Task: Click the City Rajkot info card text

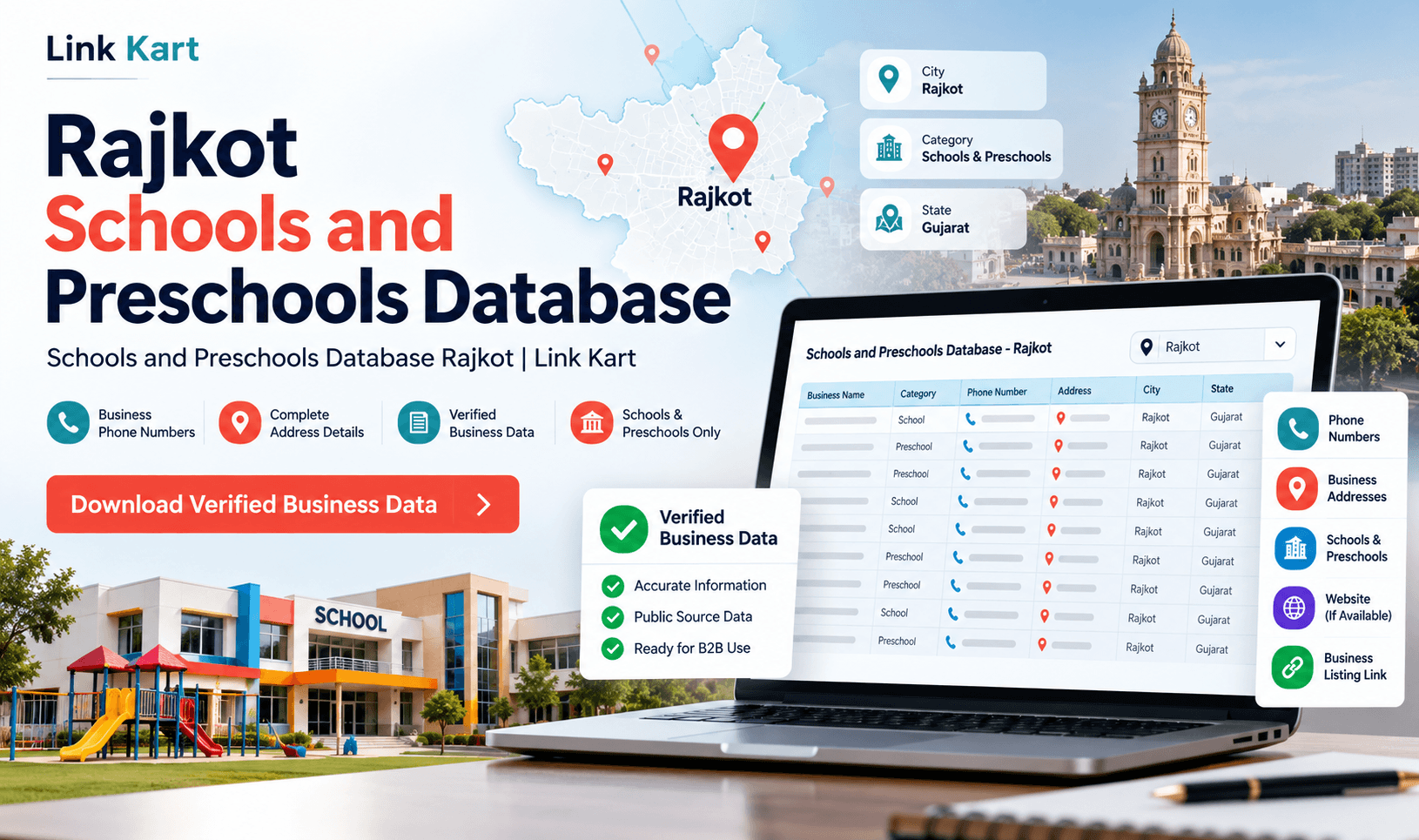Action: tap(942, 80)
